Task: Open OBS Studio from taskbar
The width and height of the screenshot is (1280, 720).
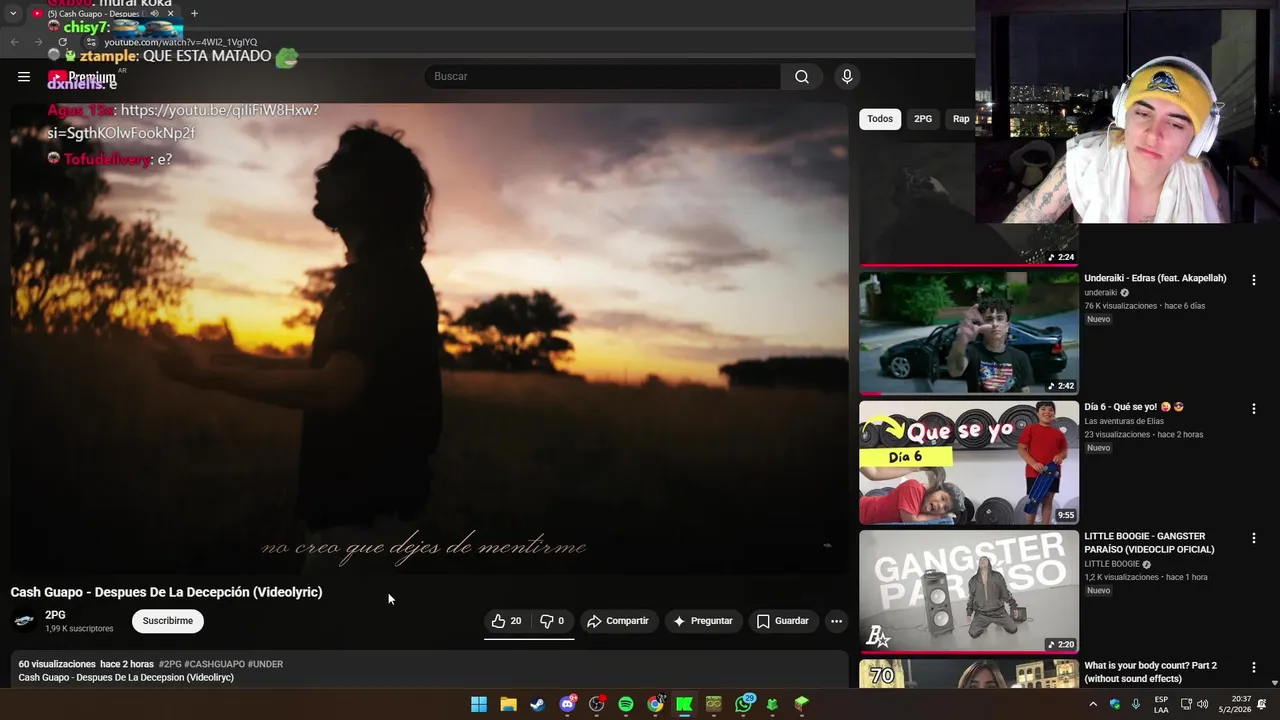Action: [x=597, y=704]
